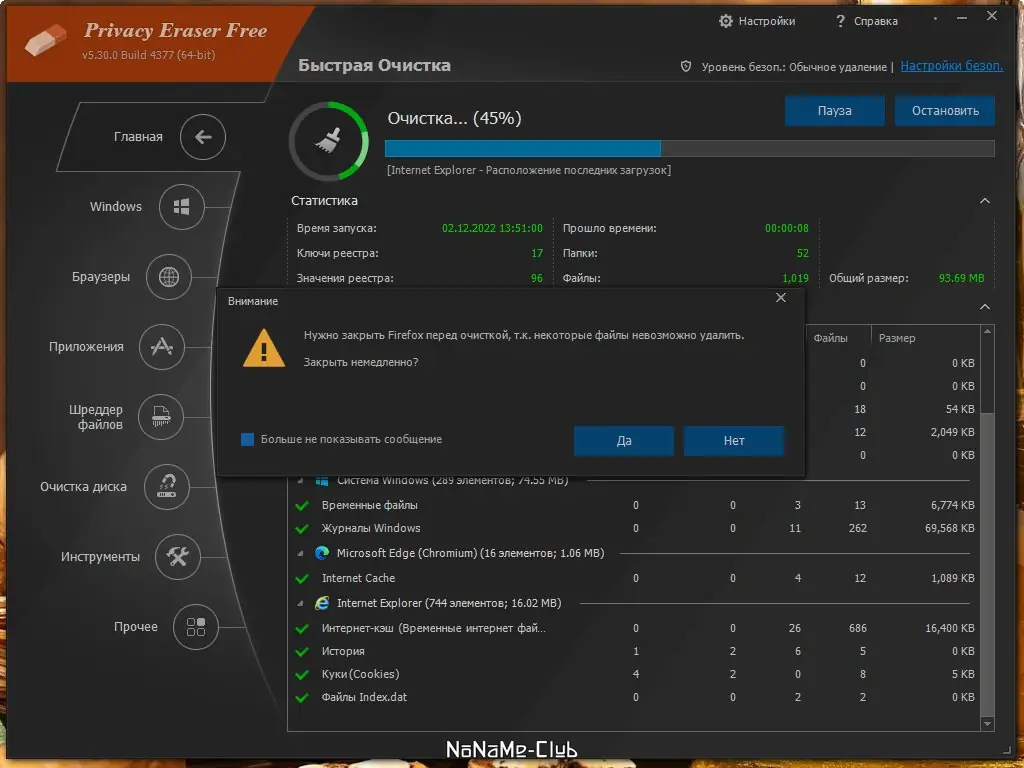The width and height of the screenshot is (1024, 768).
Task: Select the Файлы Index.dat row text
Action: (364, 697)
